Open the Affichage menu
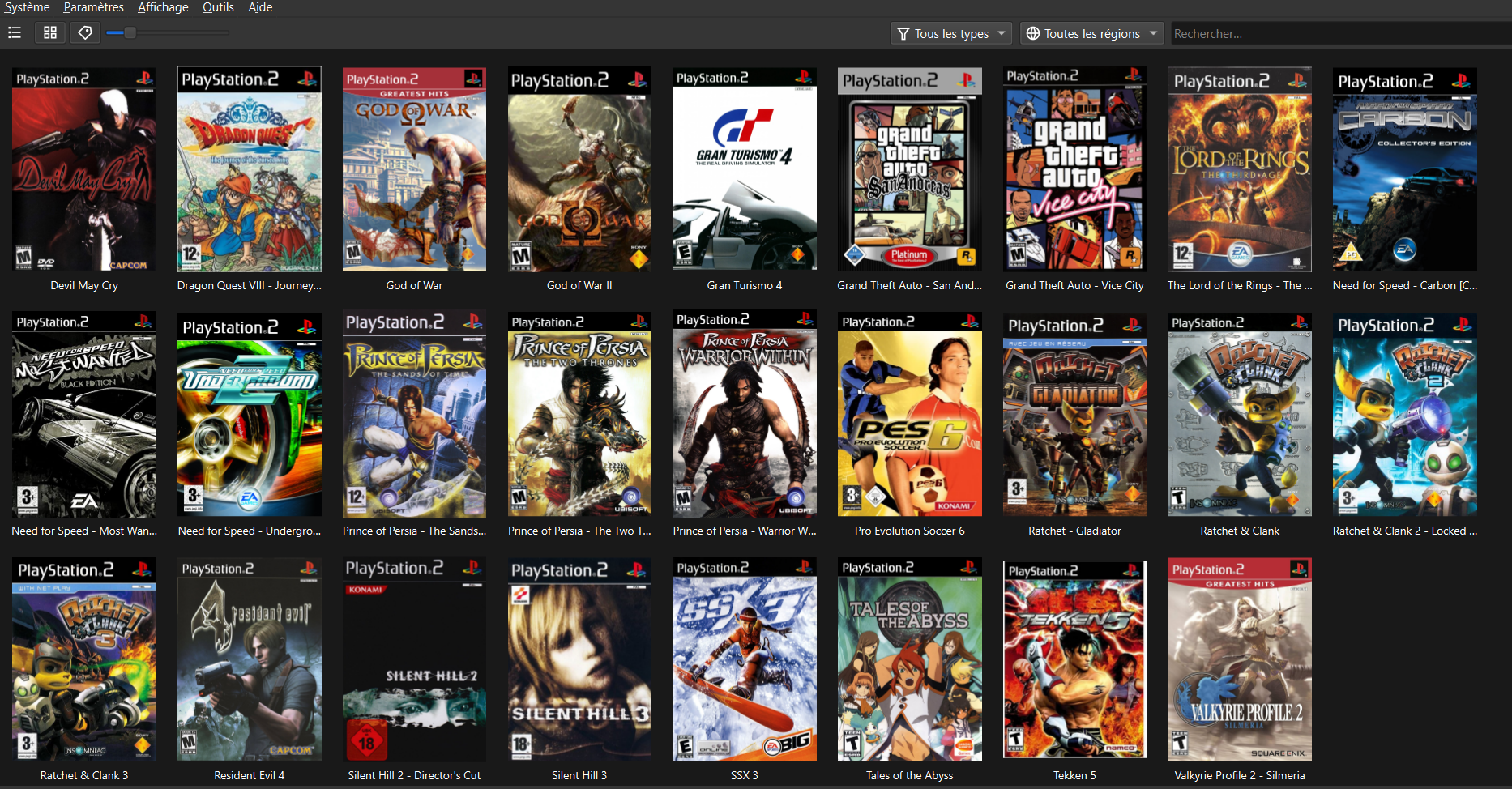This screenshot has height=789, width=1512. click(x=163, y=7)
